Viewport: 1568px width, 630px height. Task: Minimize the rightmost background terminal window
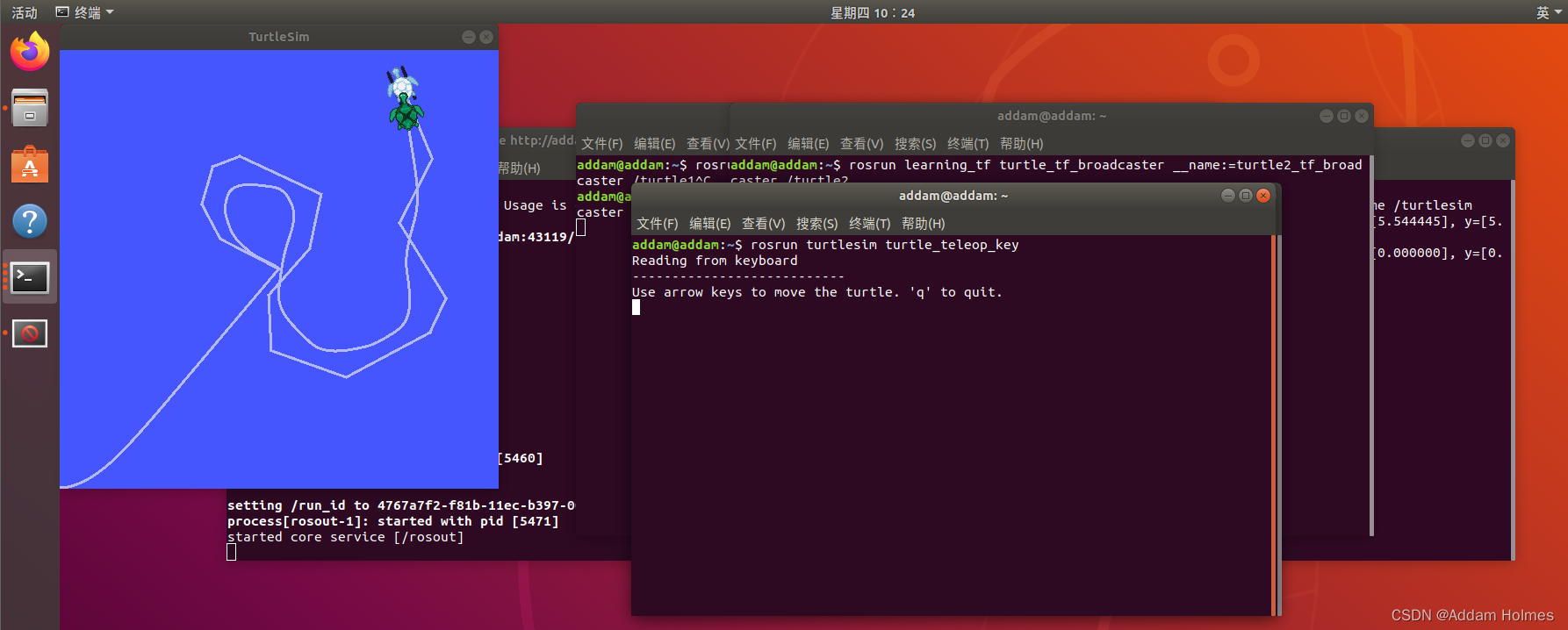(x=1468, y=140)
